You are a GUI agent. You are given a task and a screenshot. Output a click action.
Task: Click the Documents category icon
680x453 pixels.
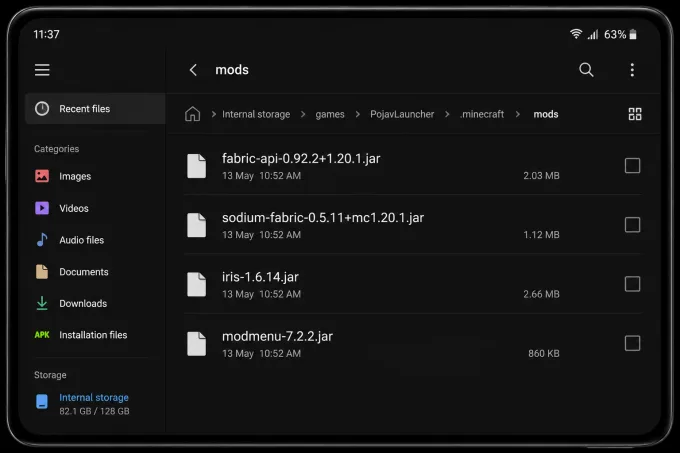tap(42, 272)
